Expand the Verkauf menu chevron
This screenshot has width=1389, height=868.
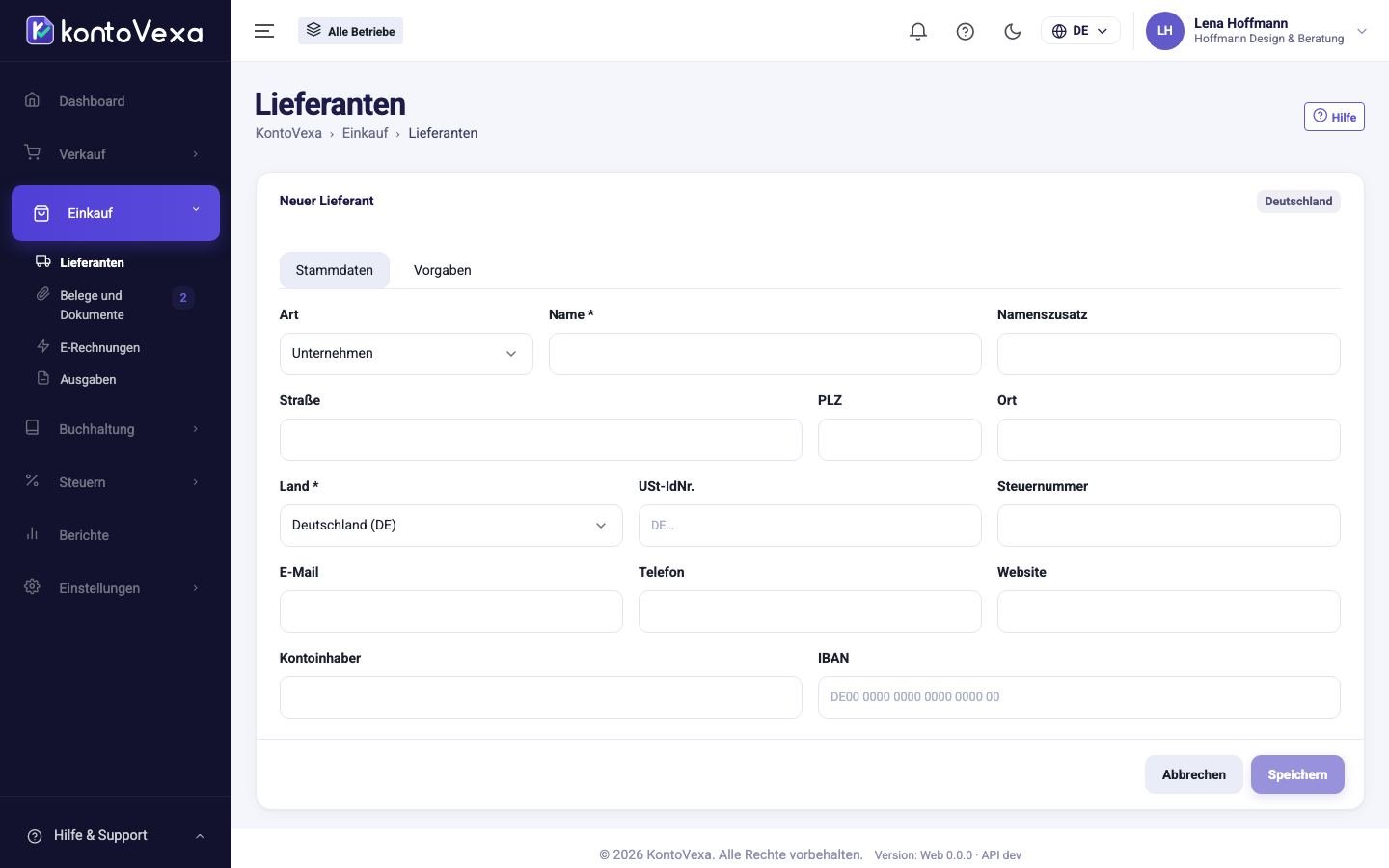[x=195, y=154]
